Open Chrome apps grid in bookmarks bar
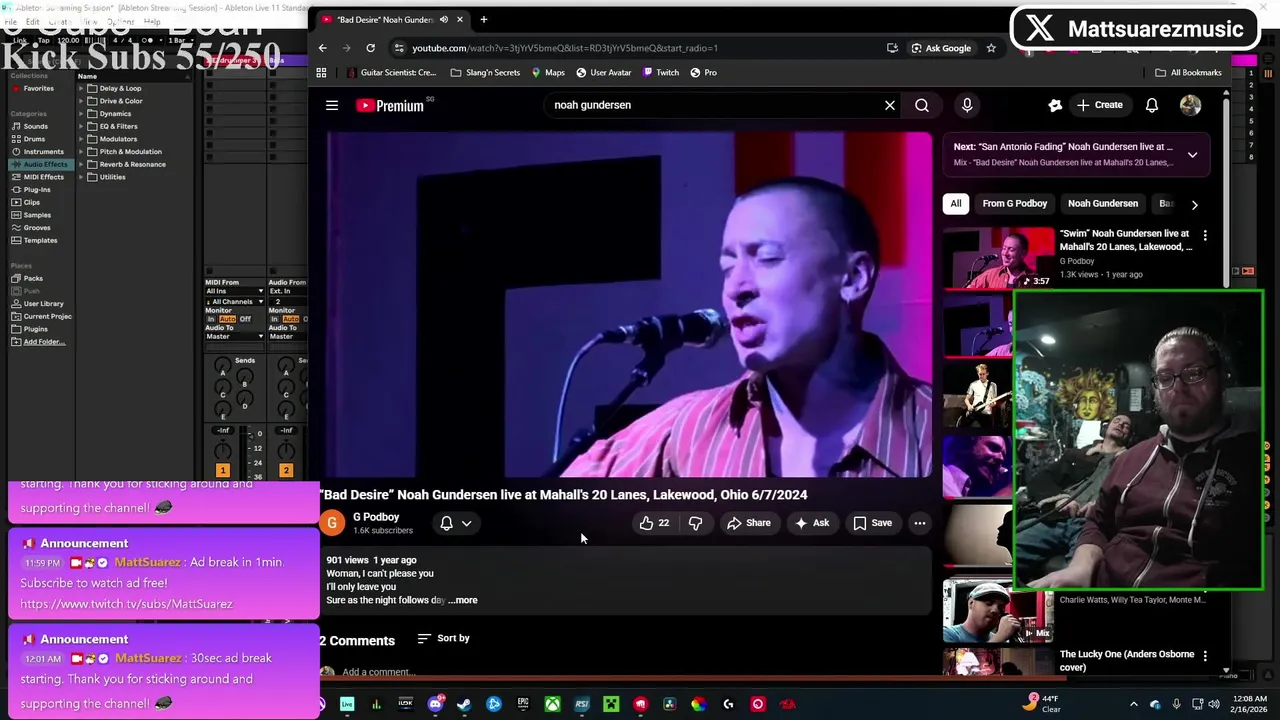Screen dimensions: 1280x720 [321, 72]
